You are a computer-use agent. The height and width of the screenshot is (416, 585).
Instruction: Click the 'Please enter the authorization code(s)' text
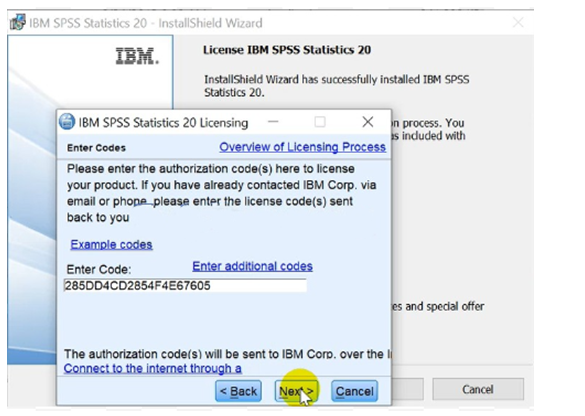tap(170, 169)
